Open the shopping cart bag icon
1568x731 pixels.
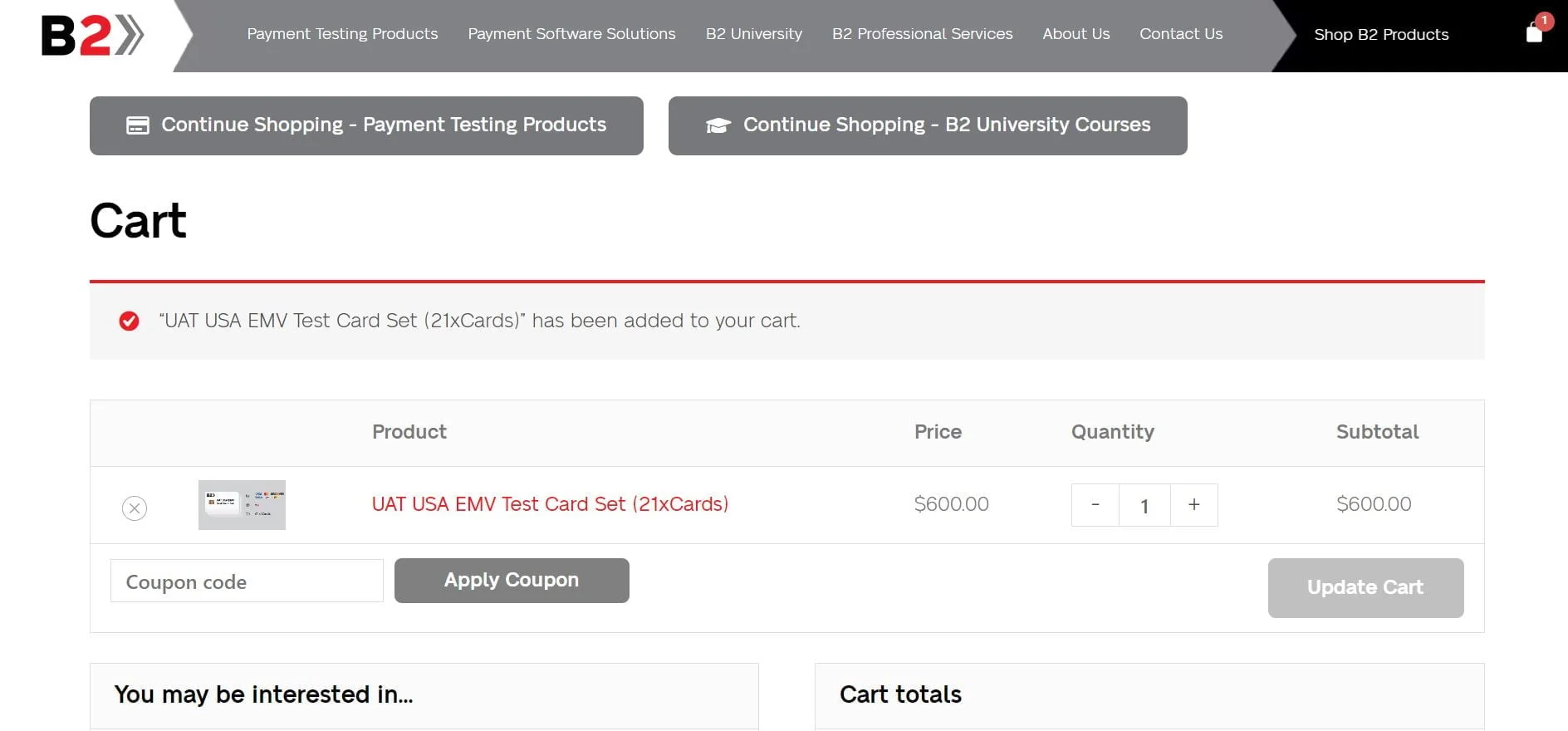point(1534,32)
